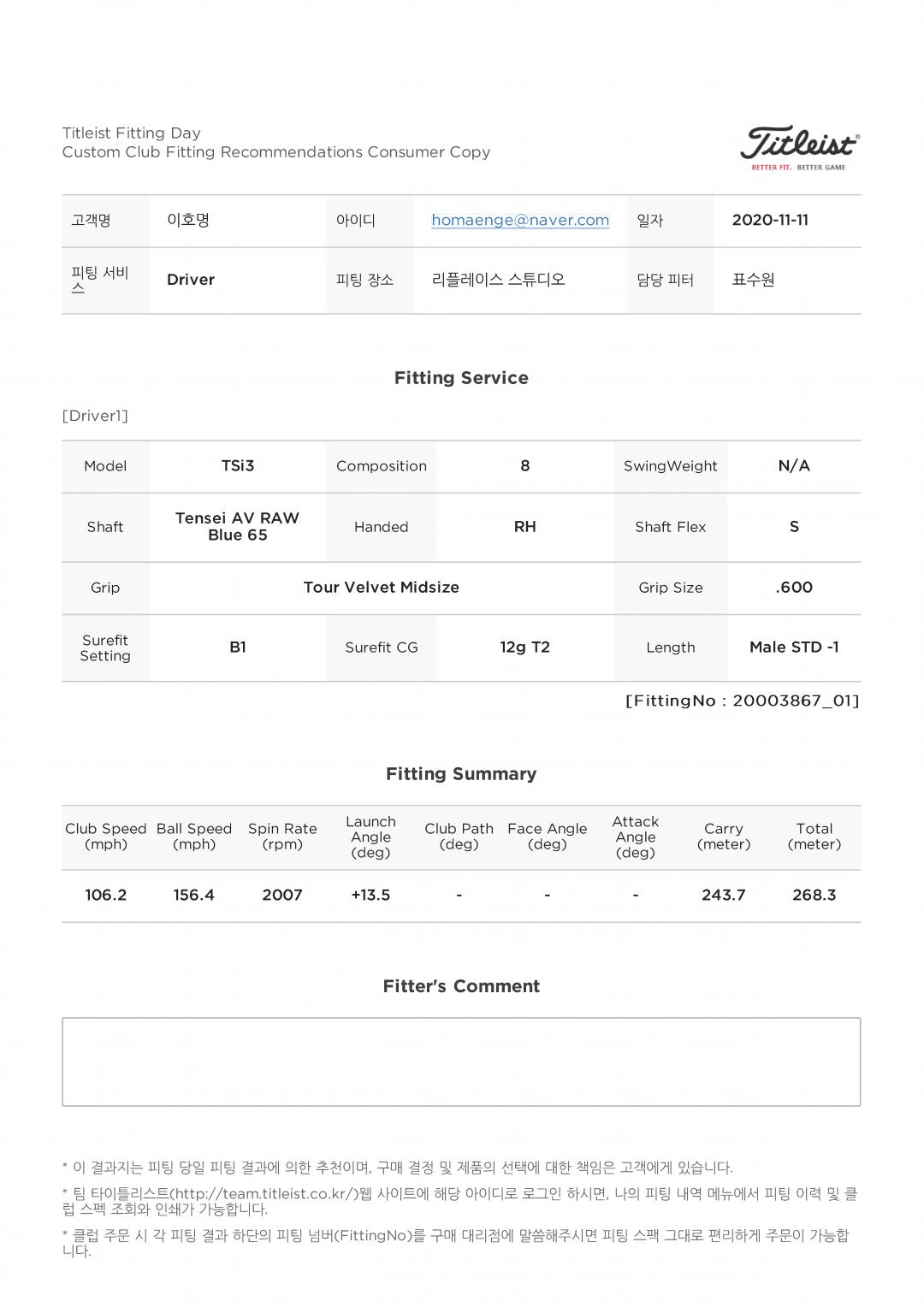Select the Spin Rate value 2007
This screenshot has width=924, height=1307.
coord(282,896)
